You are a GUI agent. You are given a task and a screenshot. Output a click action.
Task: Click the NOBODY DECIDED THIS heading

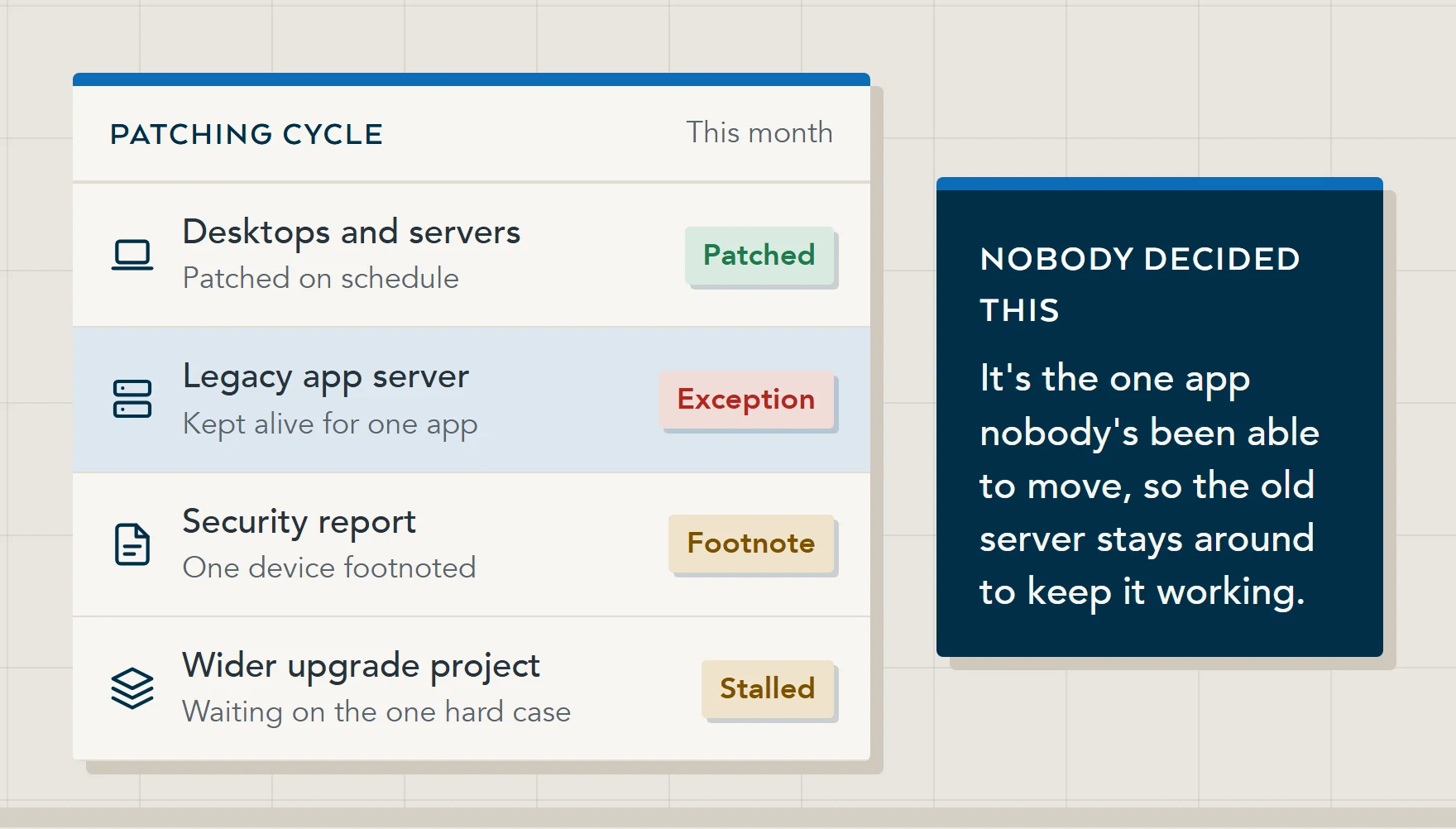[1140, 285]
